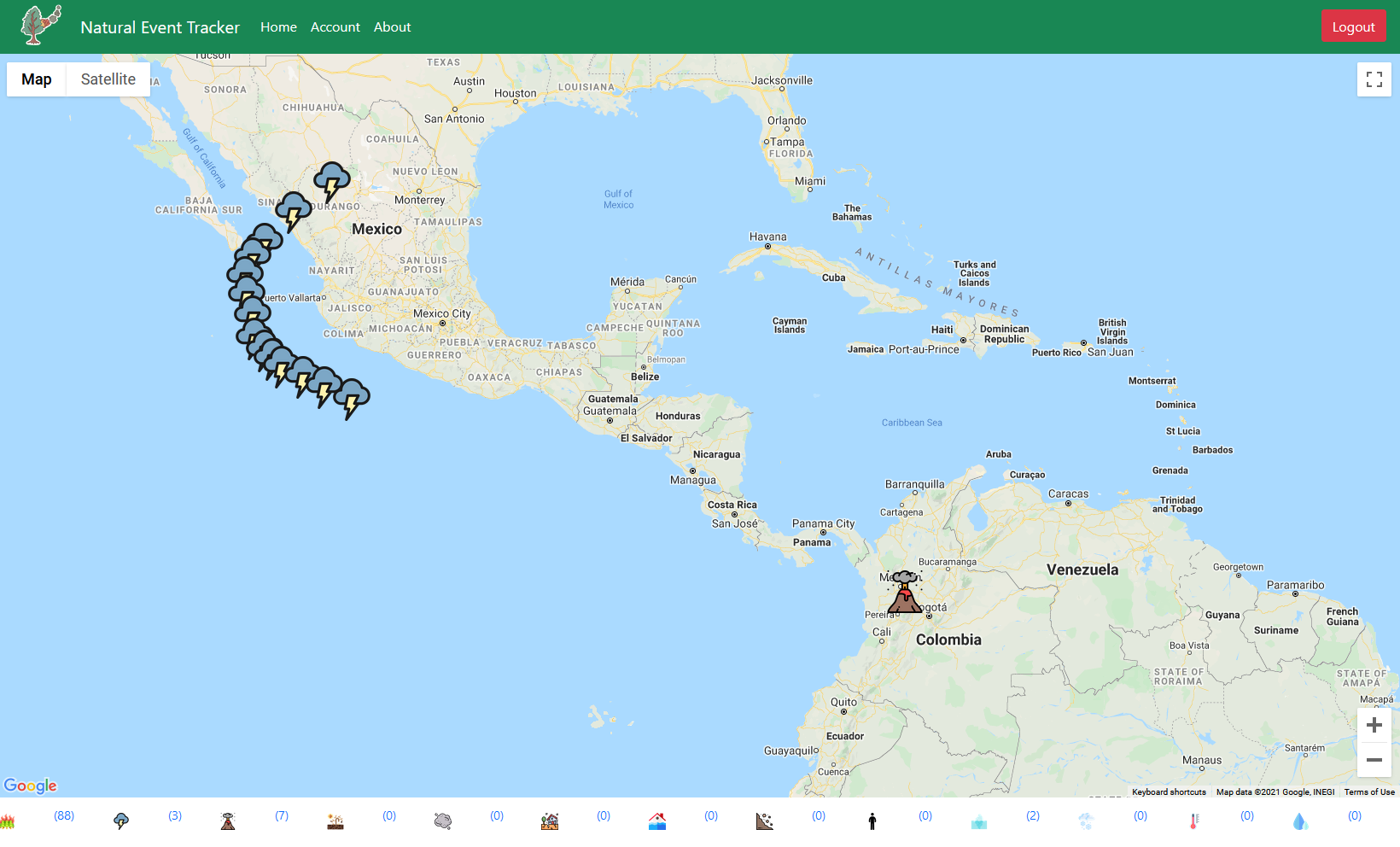Click the snow cloud legend icon
This screenshot has height=847, width=1400.
[x=1086, y=821]
